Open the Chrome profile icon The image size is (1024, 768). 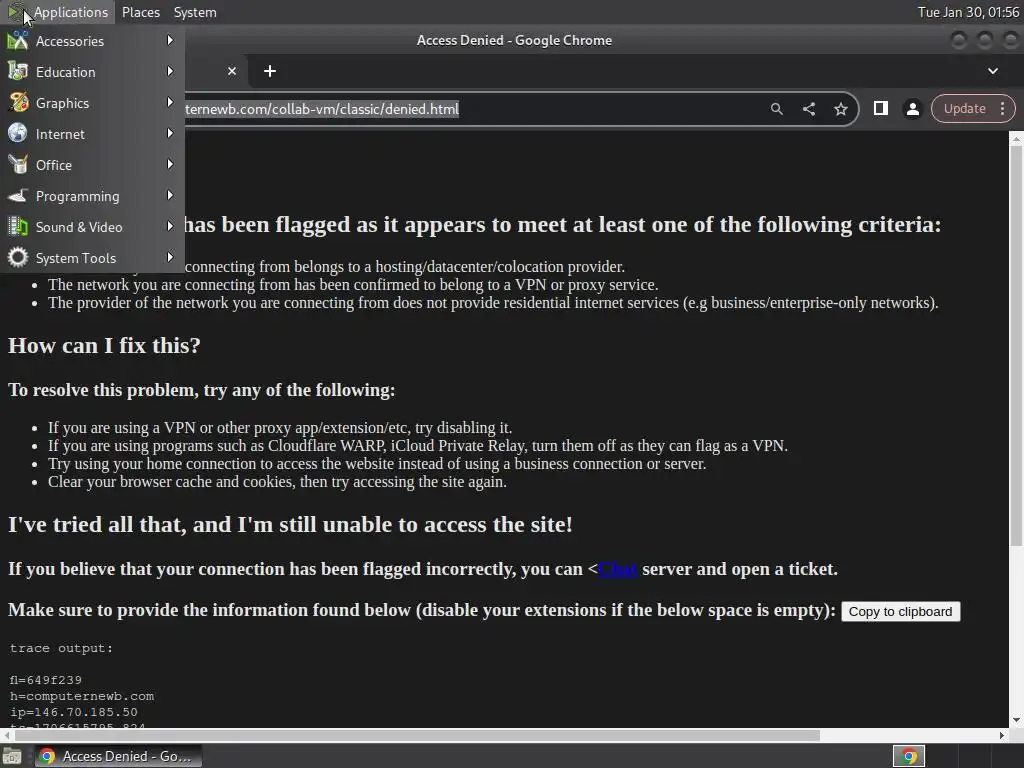(912, 109)
